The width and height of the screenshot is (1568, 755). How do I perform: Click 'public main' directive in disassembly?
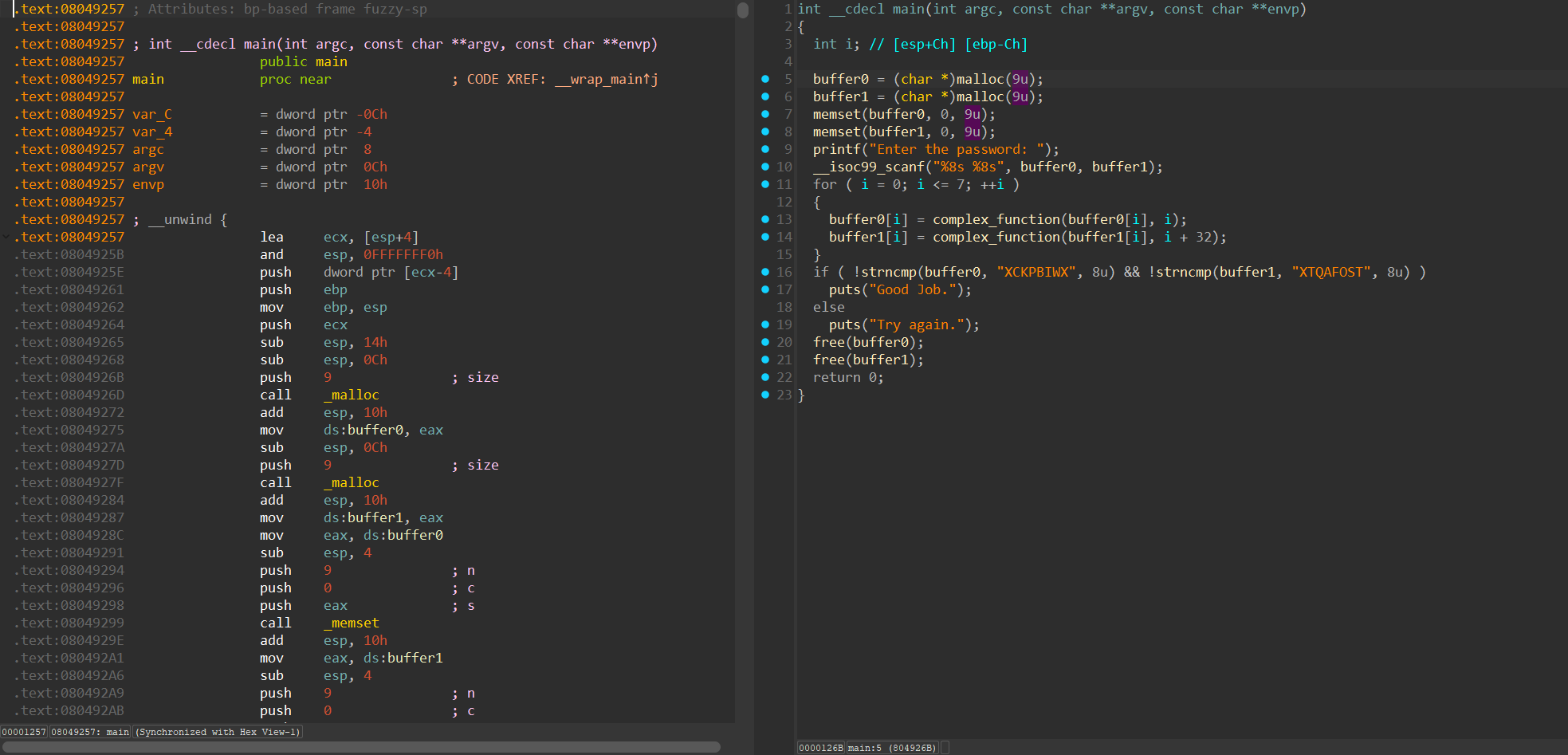(x=304, y=61)
